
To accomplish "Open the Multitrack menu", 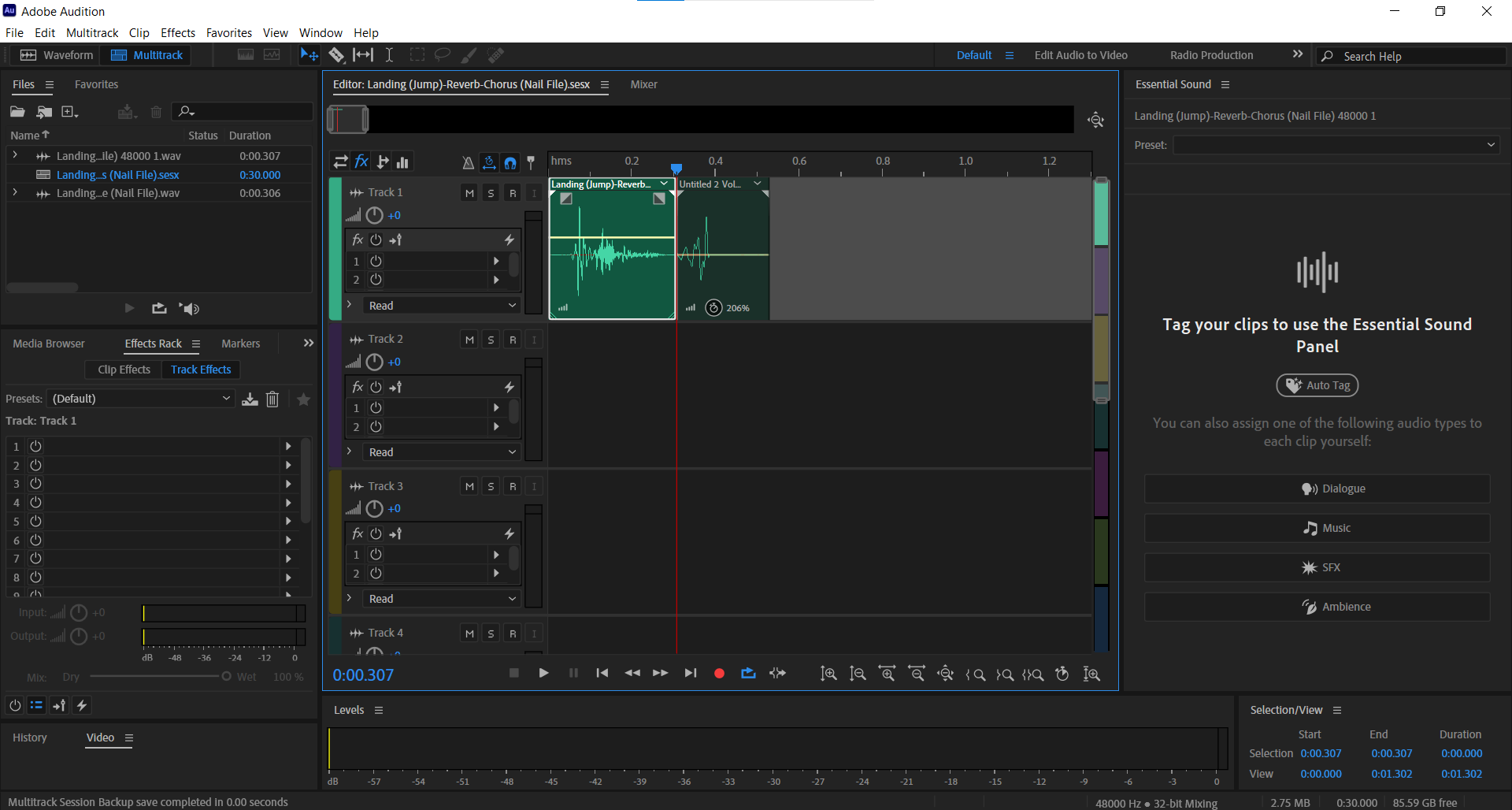I will tap(92, 33).
